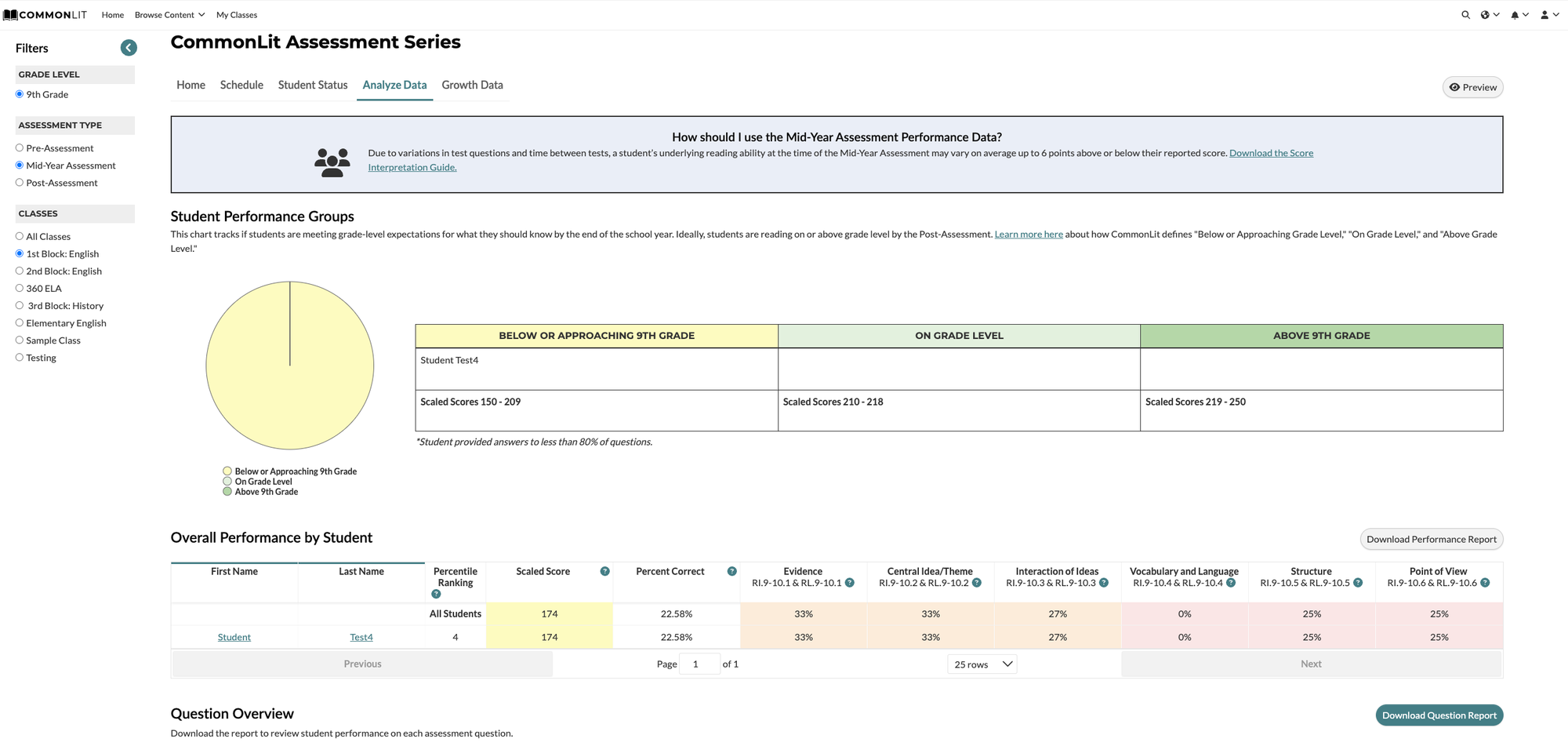Select Mid-Year Assessment type
The width and height of the screenshot is (1568, 746).
pos(20,165)
